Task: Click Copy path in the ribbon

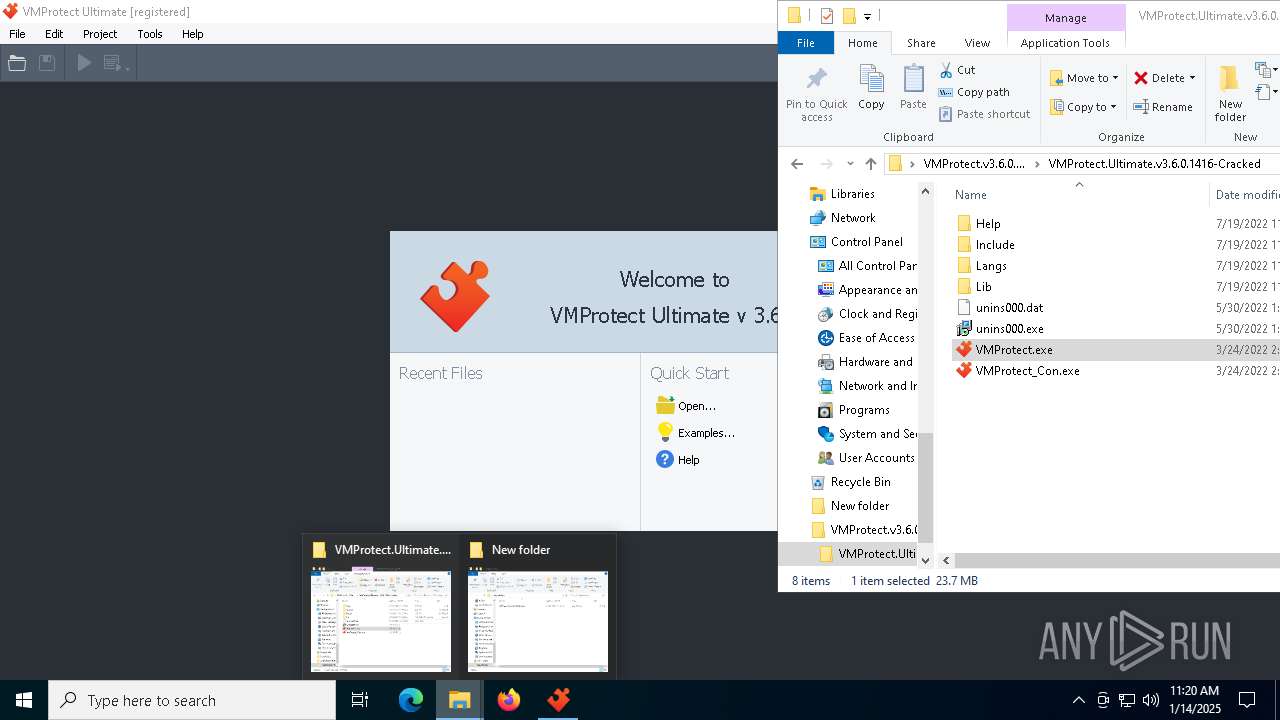Action: click(974, 92)
